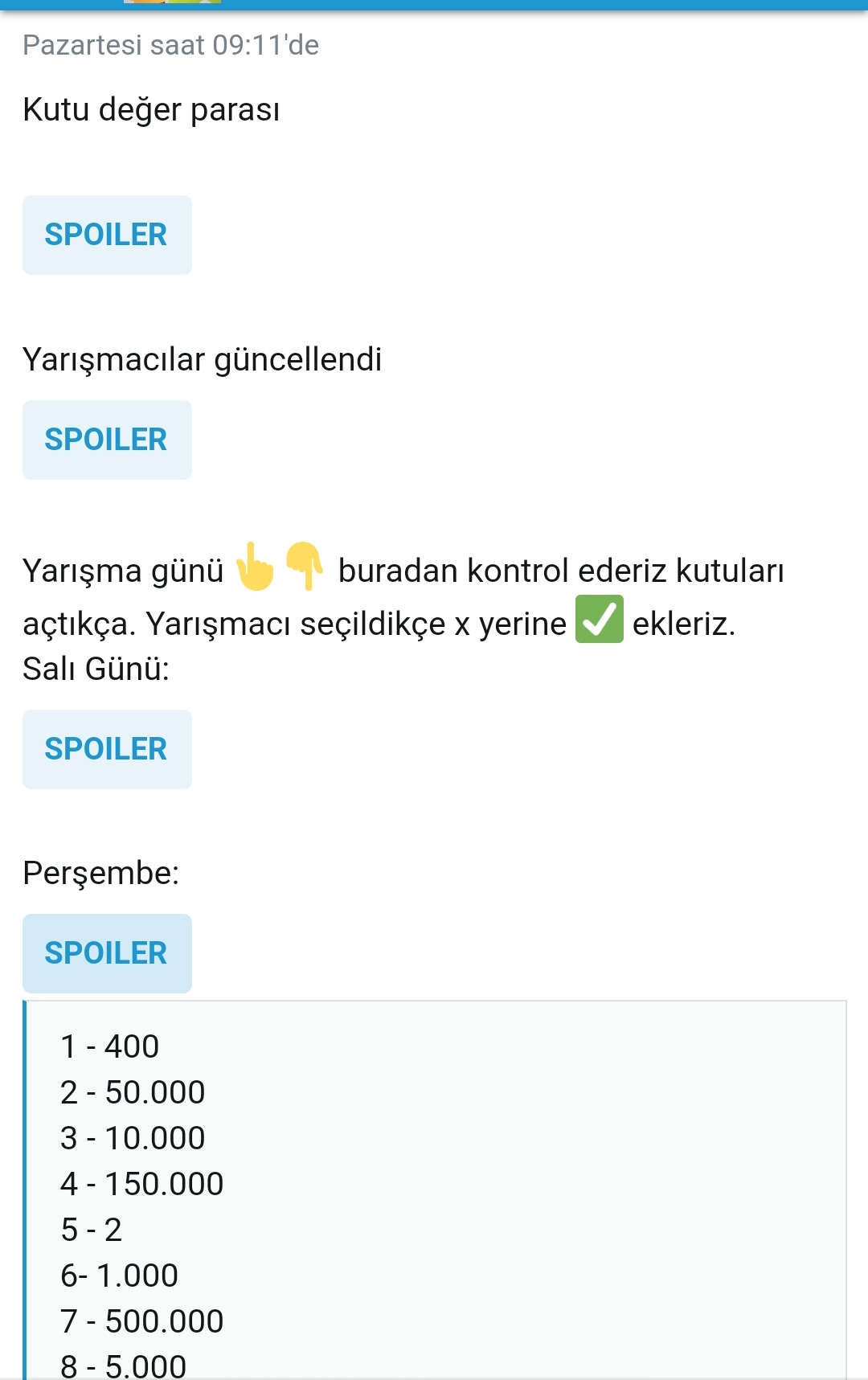Open the SPOILER below Salı Günü
This screenshot has width=868, height=1380.
coord(107,749)
